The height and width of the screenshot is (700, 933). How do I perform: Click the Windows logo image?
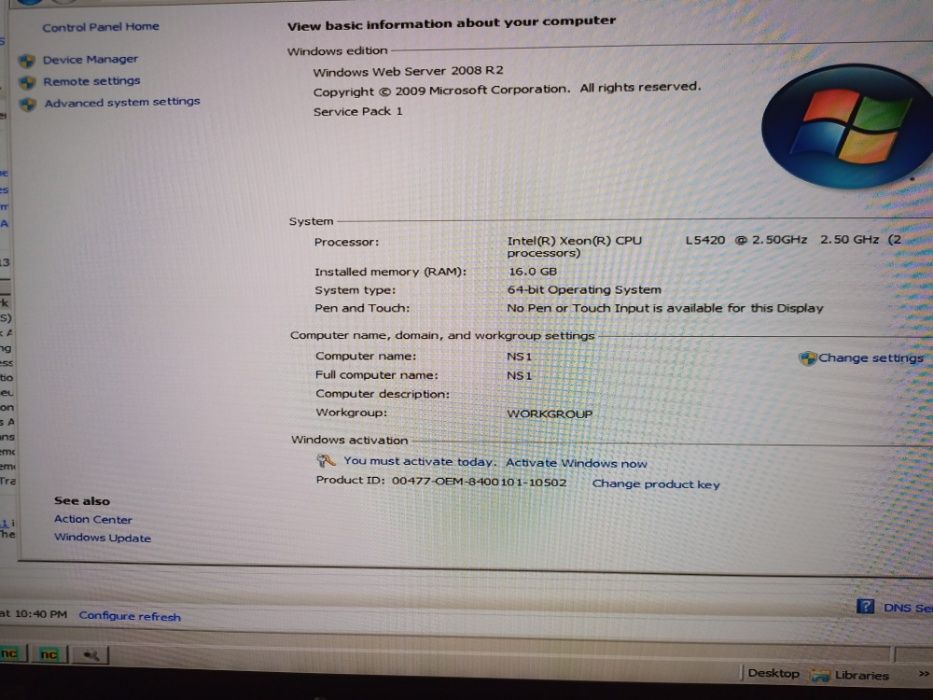coord(849,127)
